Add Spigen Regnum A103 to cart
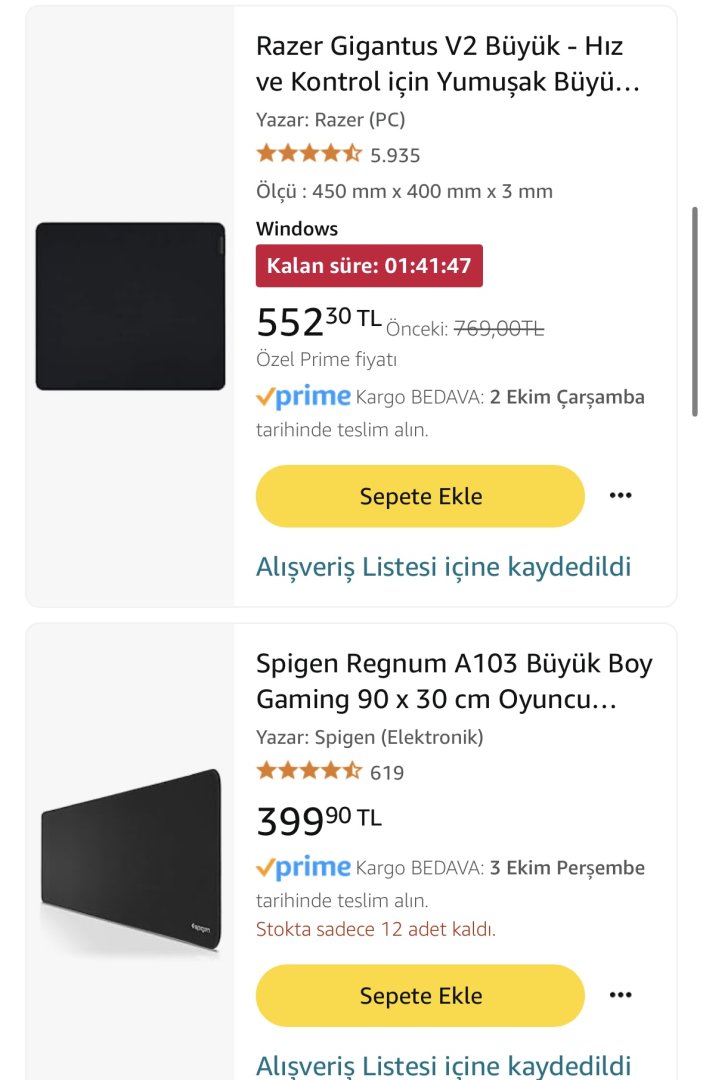703x1080 pixels. 420,995
